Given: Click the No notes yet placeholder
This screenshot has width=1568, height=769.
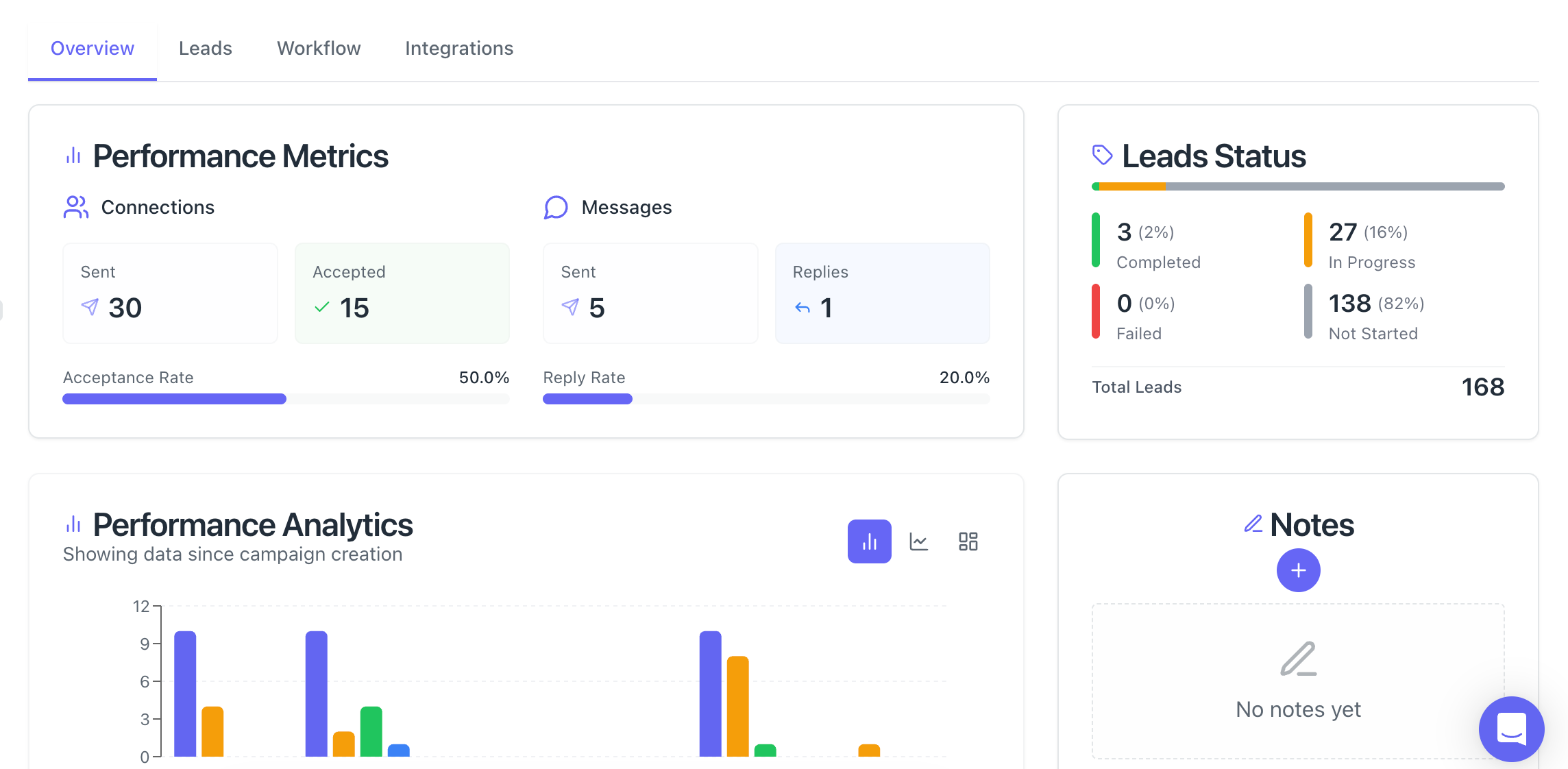Looking at the screenshot, I should [1298, 709].
